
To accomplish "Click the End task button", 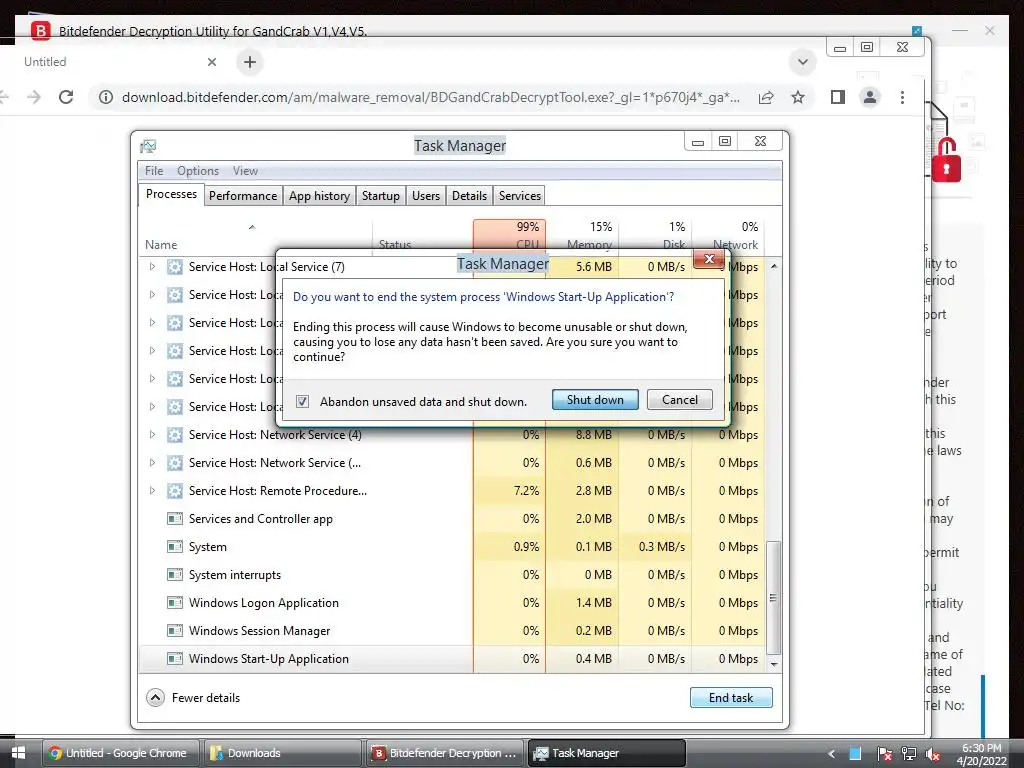I will pyautogui.click(x=731, y=697).
